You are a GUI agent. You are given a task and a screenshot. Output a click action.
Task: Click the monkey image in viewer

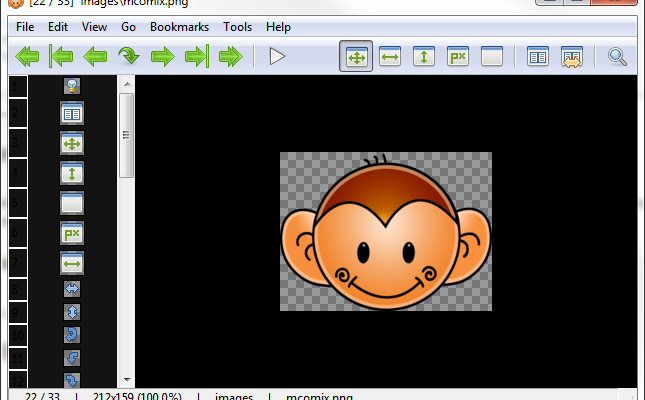click(386, 232)
